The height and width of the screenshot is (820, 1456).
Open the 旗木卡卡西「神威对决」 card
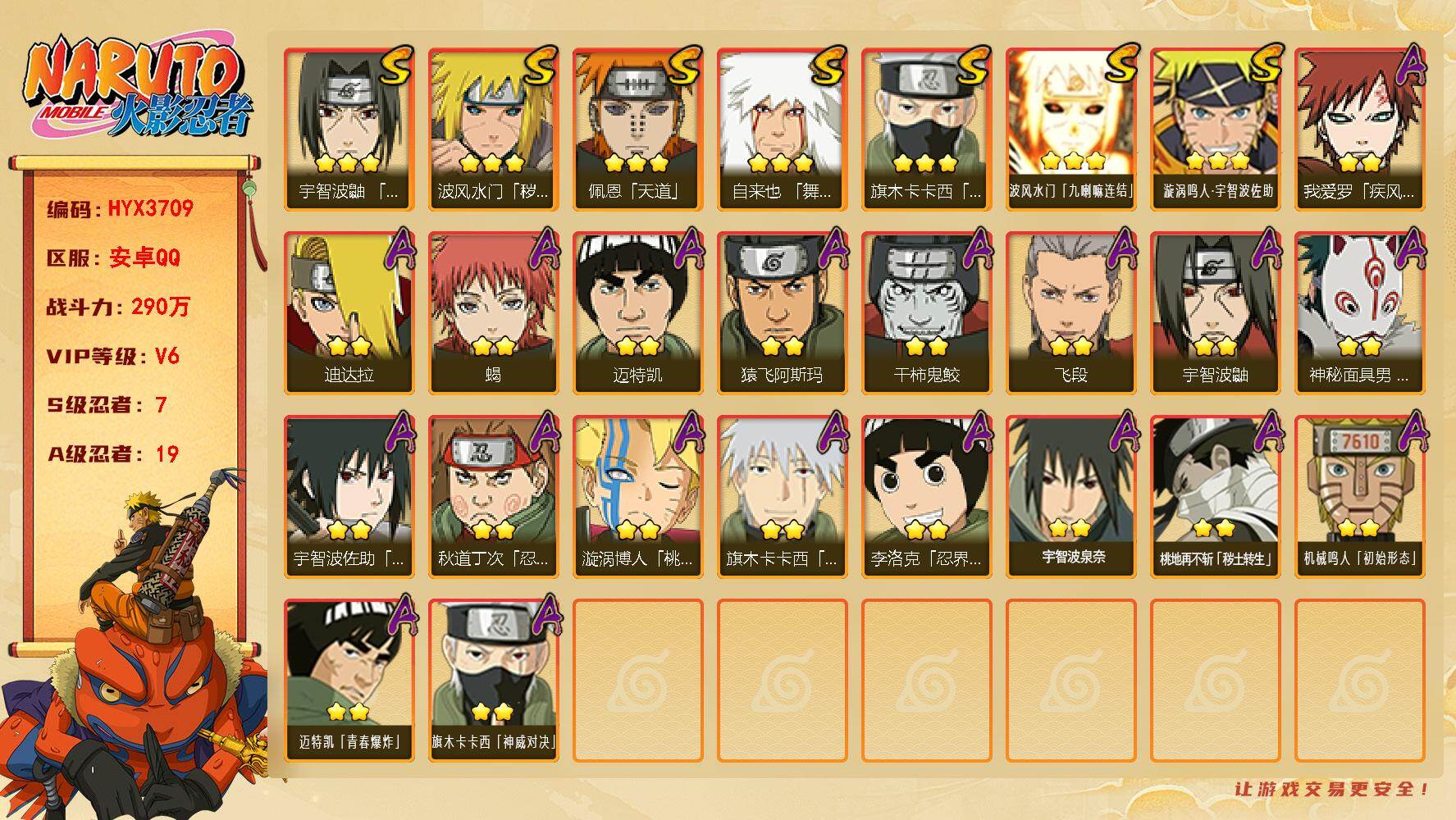[493, 680]
